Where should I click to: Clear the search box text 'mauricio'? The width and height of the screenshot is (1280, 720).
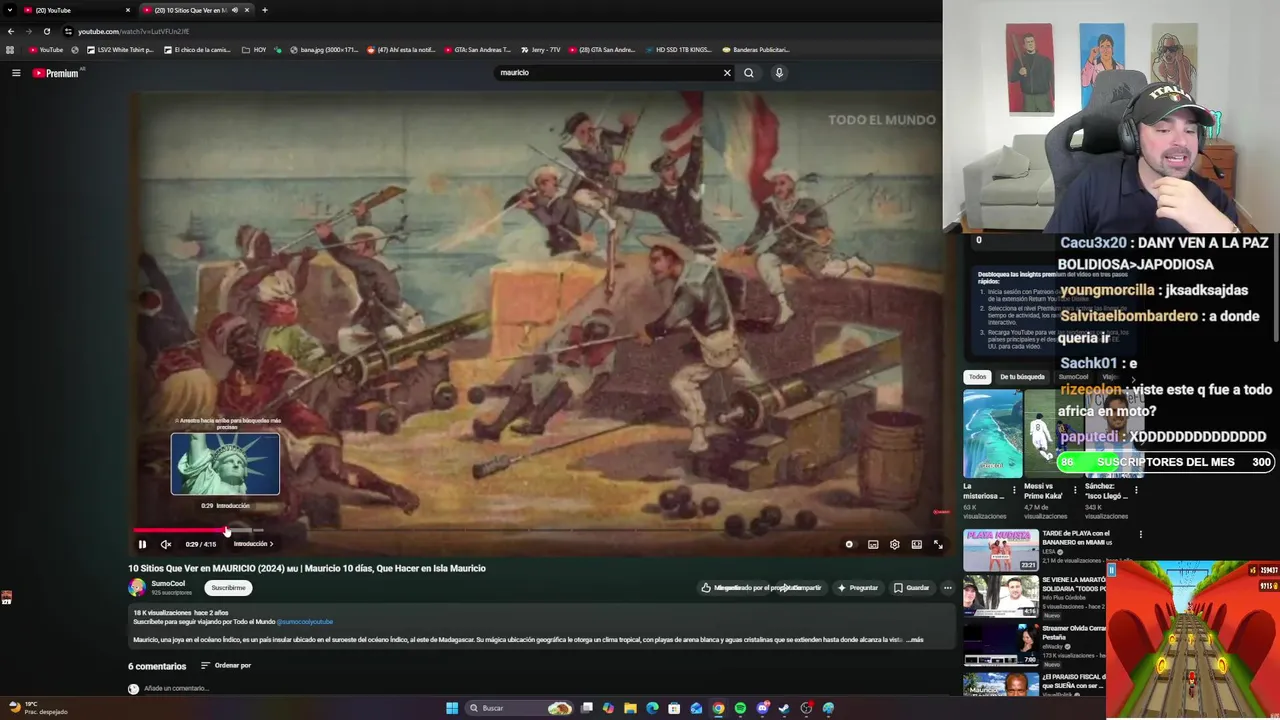tap(727, 73)
